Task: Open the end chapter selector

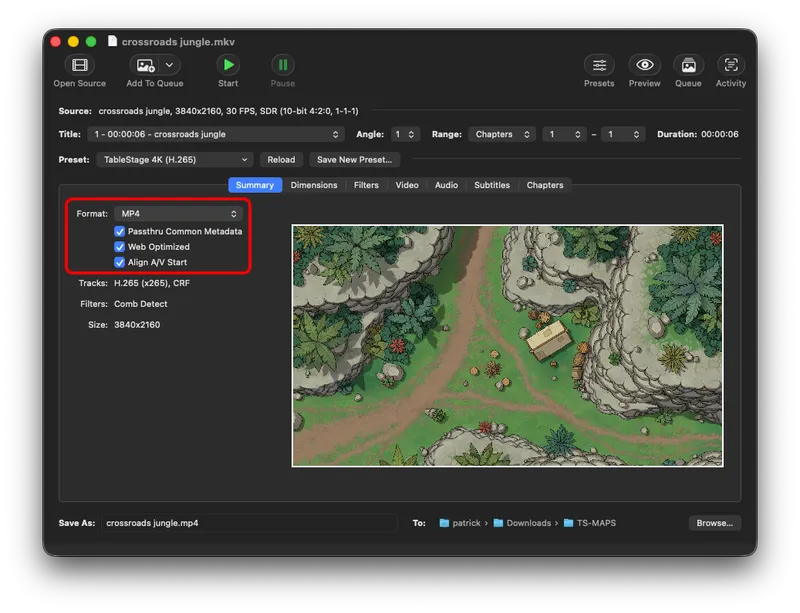Action: point(623,134)
